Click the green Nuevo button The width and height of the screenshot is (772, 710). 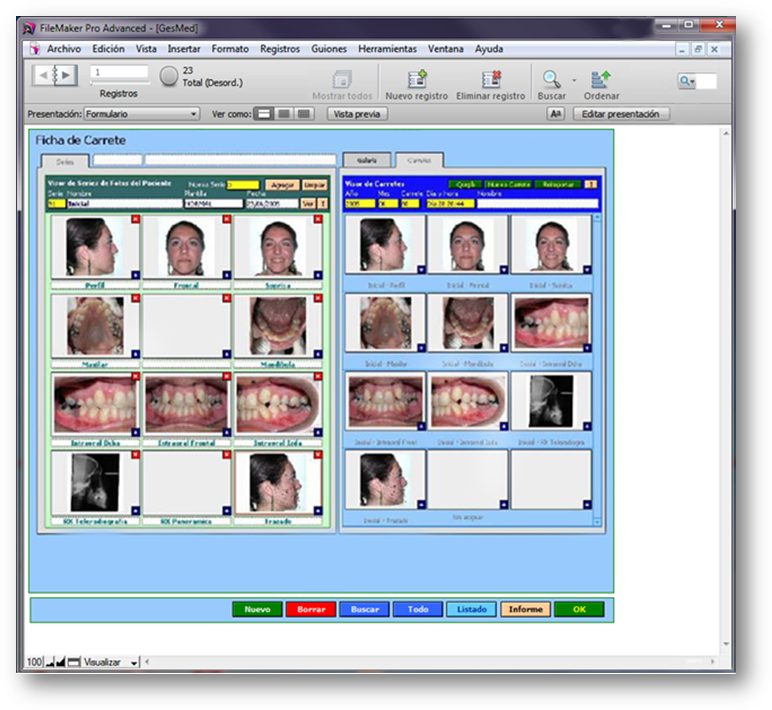pyautogui.click(x=257, y=609)
